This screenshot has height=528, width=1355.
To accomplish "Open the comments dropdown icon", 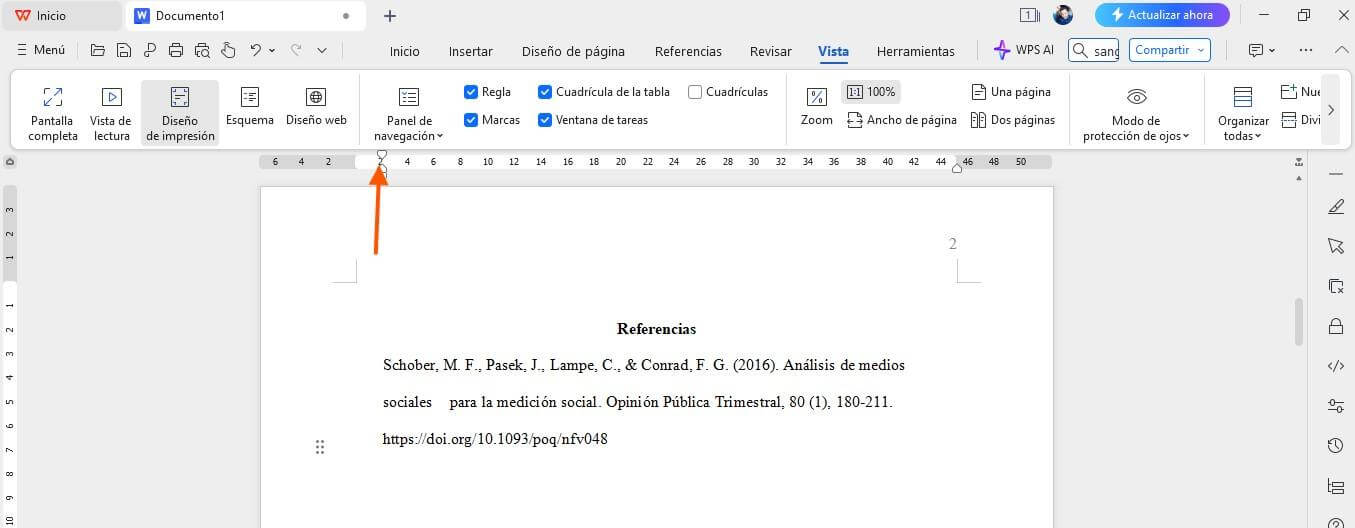I will (1262, 50).
